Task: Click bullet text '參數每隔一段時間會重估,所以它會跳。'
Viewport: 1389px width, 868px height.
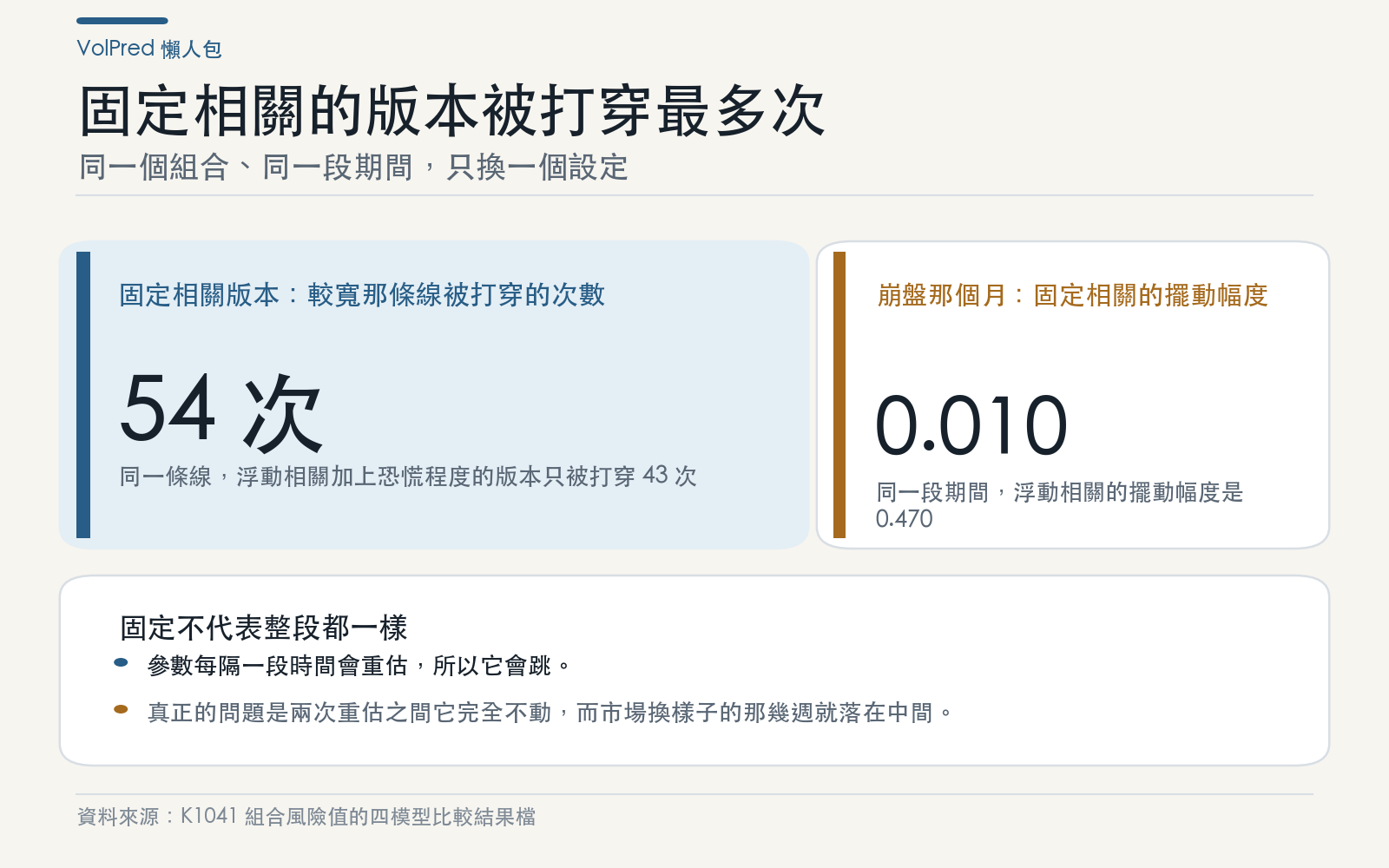Action: 359,666
